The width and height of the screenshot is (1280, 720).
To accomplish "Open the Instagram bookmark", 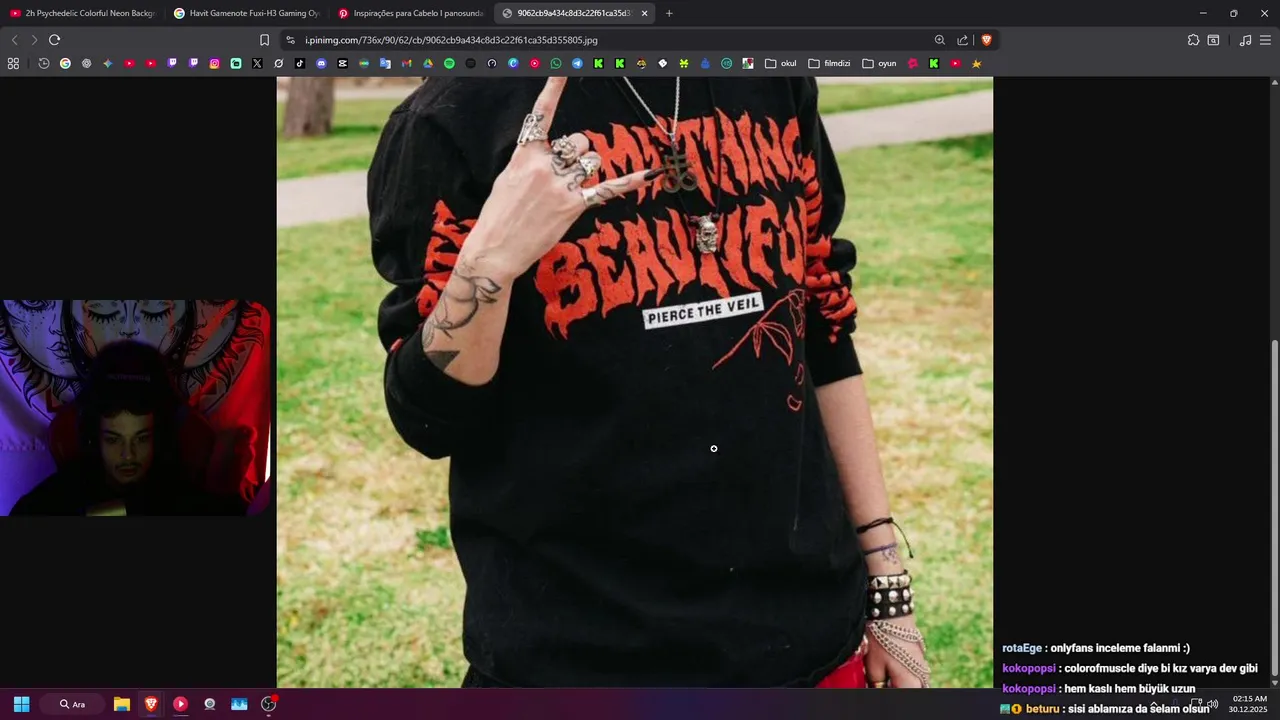I will point(214,63).
